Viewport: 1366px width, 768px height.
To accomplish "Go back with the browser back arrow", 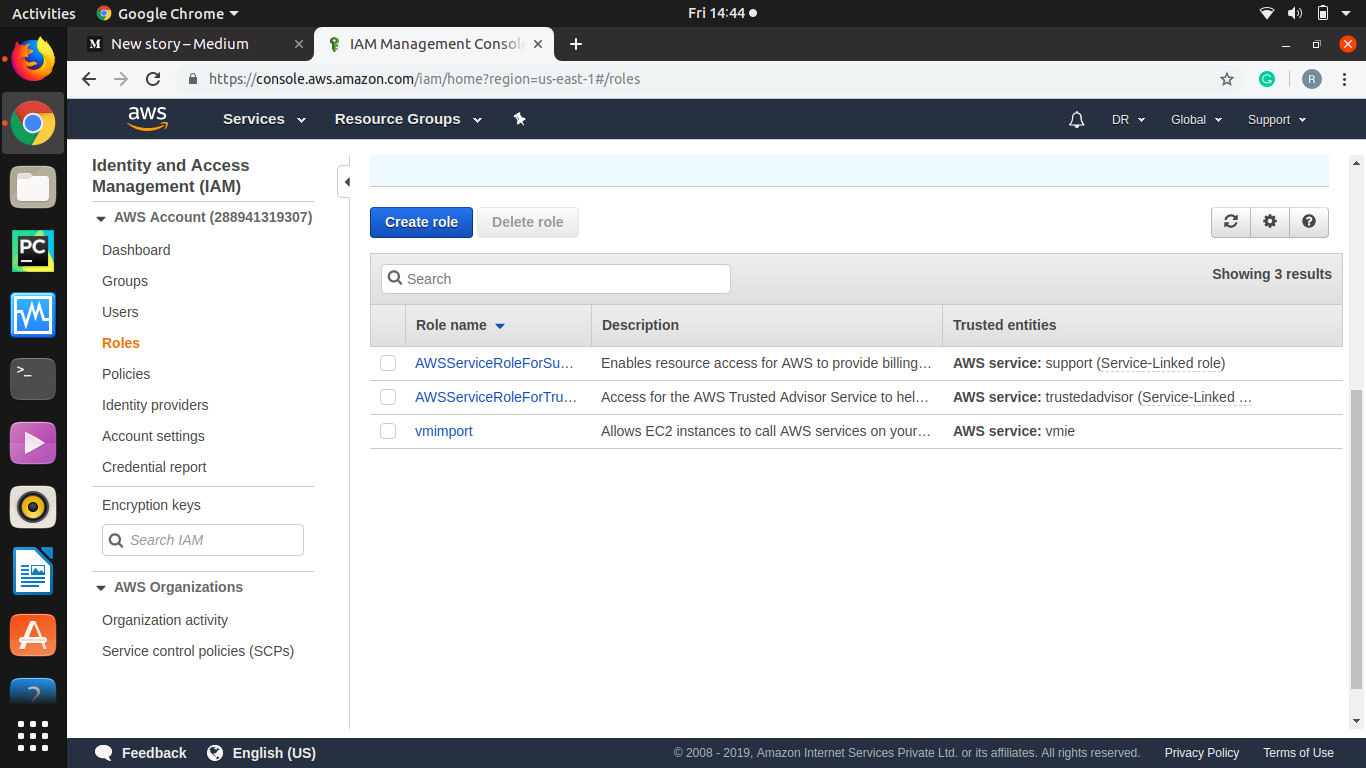I will coord(89,79).
